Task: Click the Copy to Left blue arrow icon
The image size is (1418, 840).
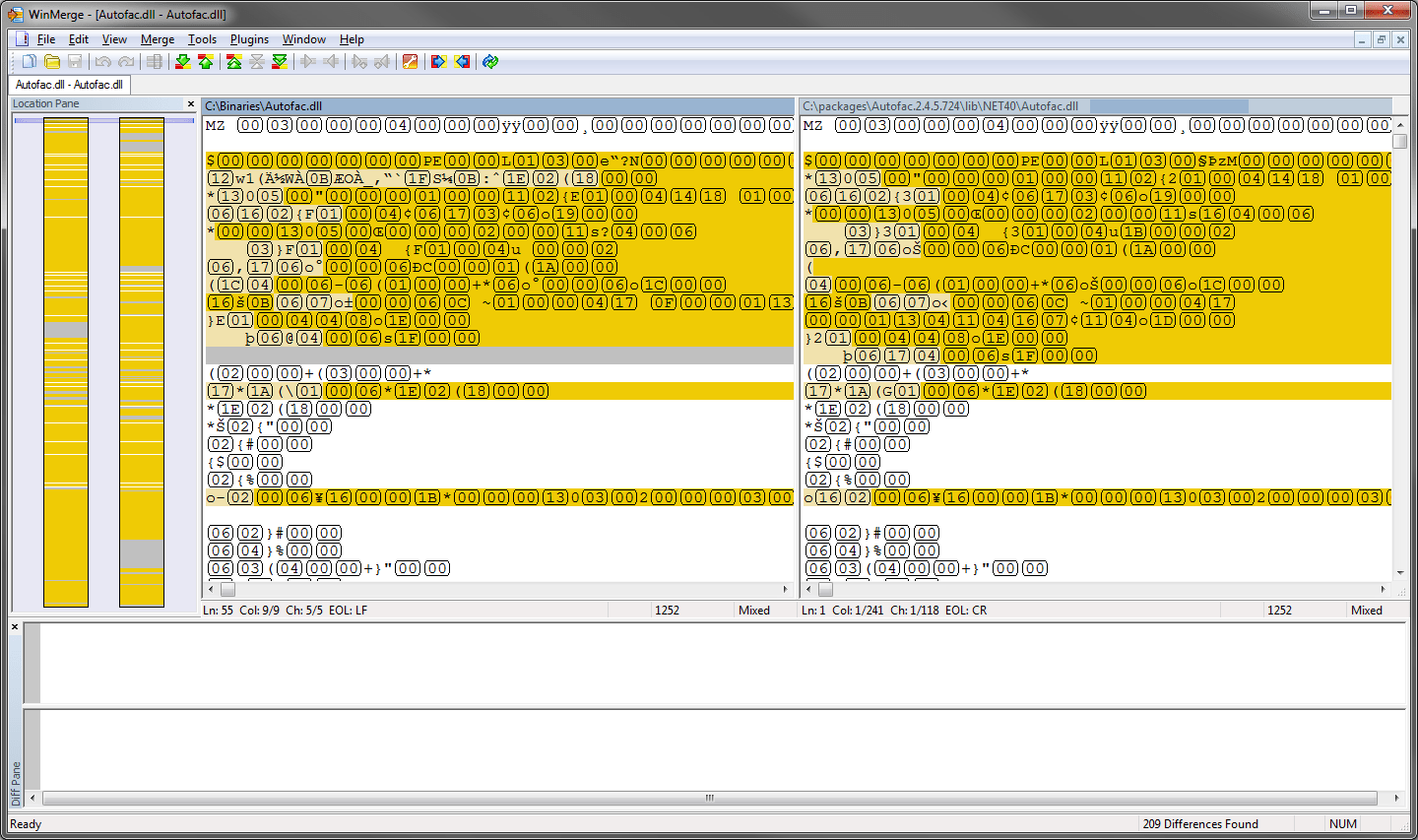Action: [462, 61]
